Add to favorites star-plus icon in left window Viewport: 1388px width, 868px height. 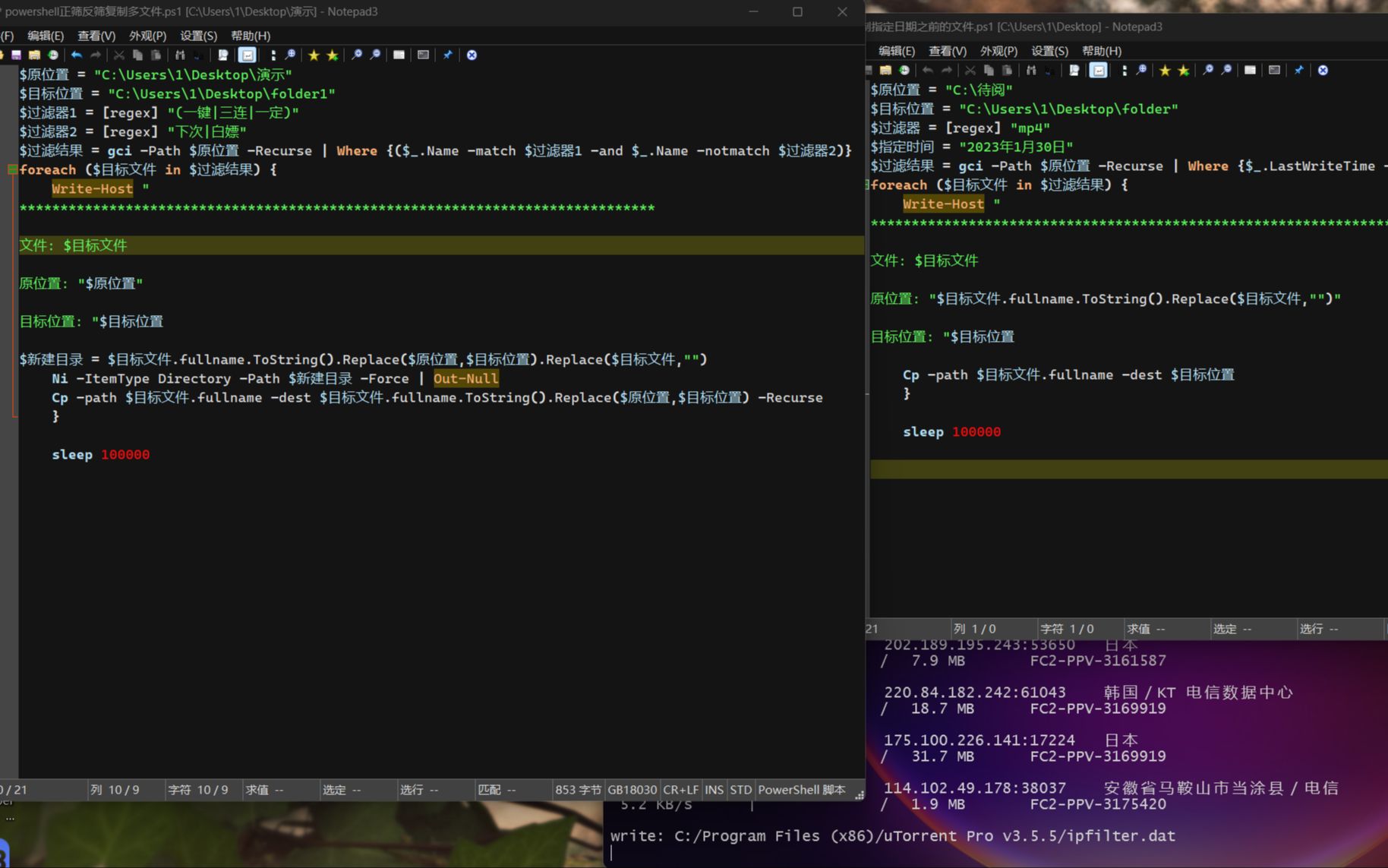tap(332, 55)
